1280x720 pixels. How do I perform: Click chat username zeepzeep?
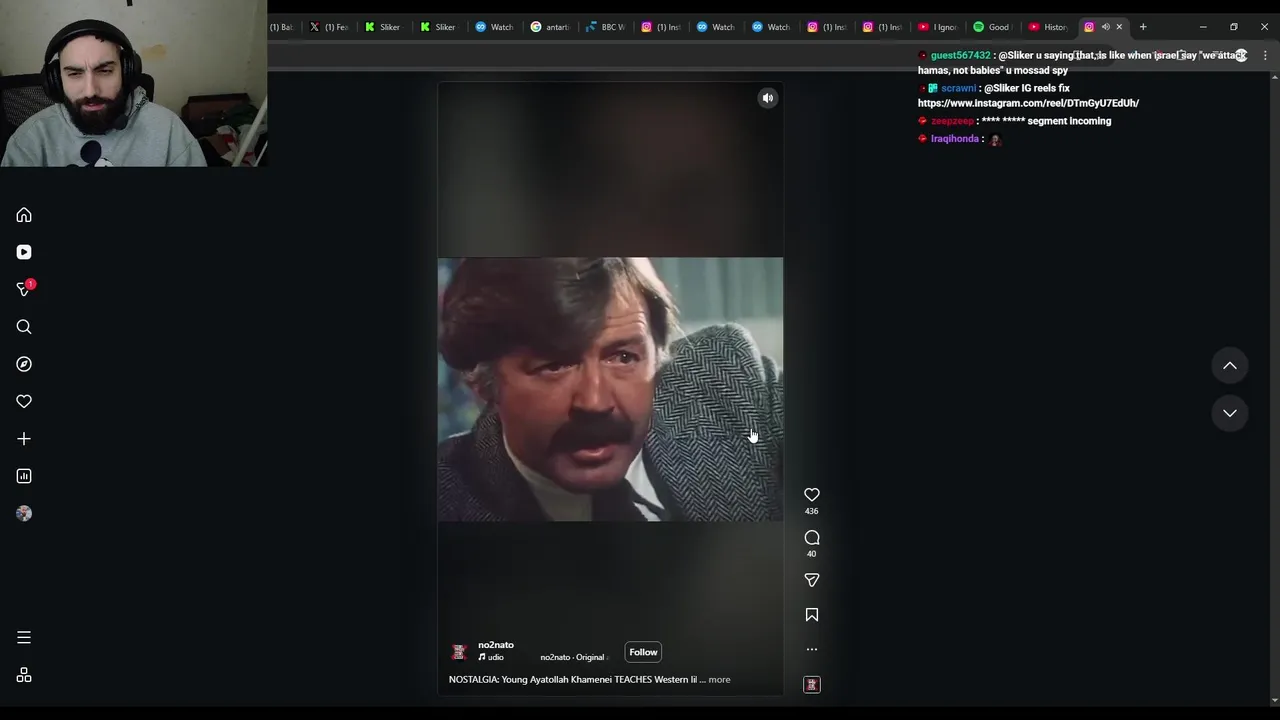click(x=952, y=121)
